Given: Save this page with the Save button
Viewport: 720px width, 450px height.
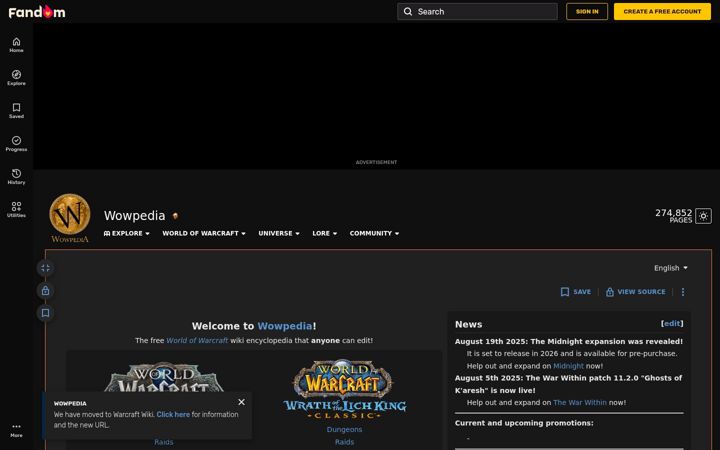Looking at the screenshot, I should point(576,292).
